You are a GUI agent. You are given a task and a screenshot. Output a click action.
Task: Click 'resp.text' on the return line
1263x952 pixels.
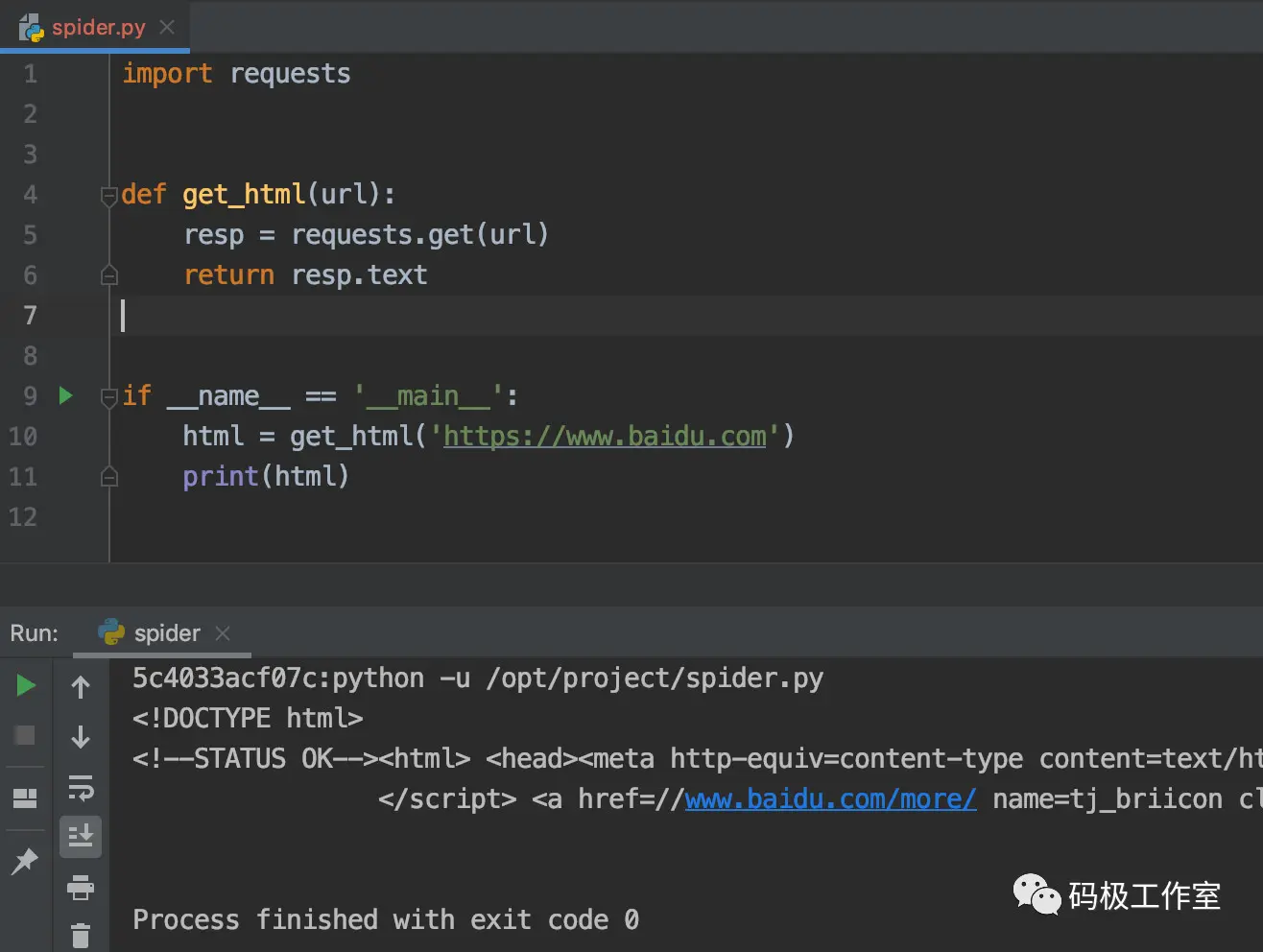point(359,275)
